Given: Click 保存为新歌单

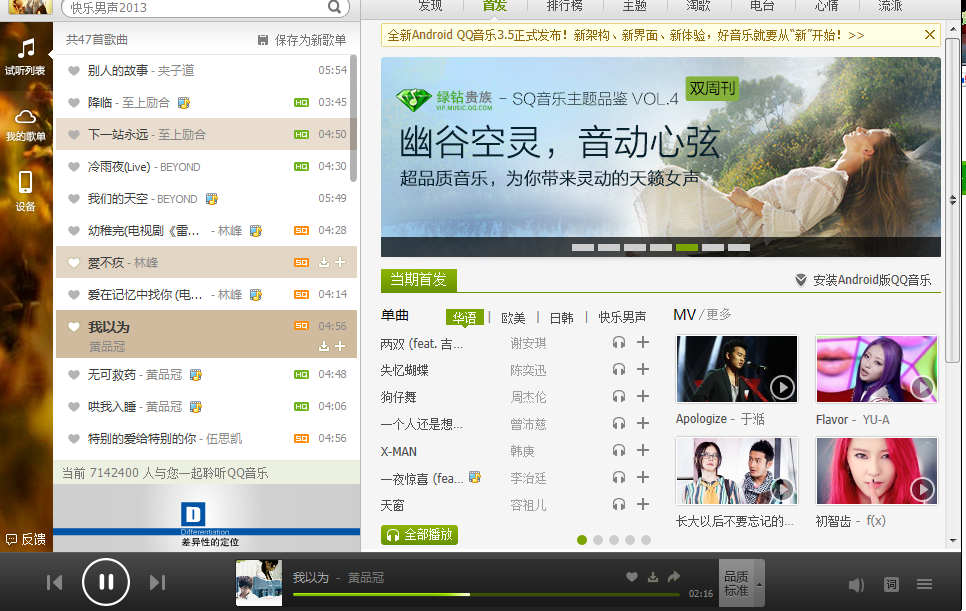Looking at the screenshot, I should pyautogui.click(x=310, y=40).
